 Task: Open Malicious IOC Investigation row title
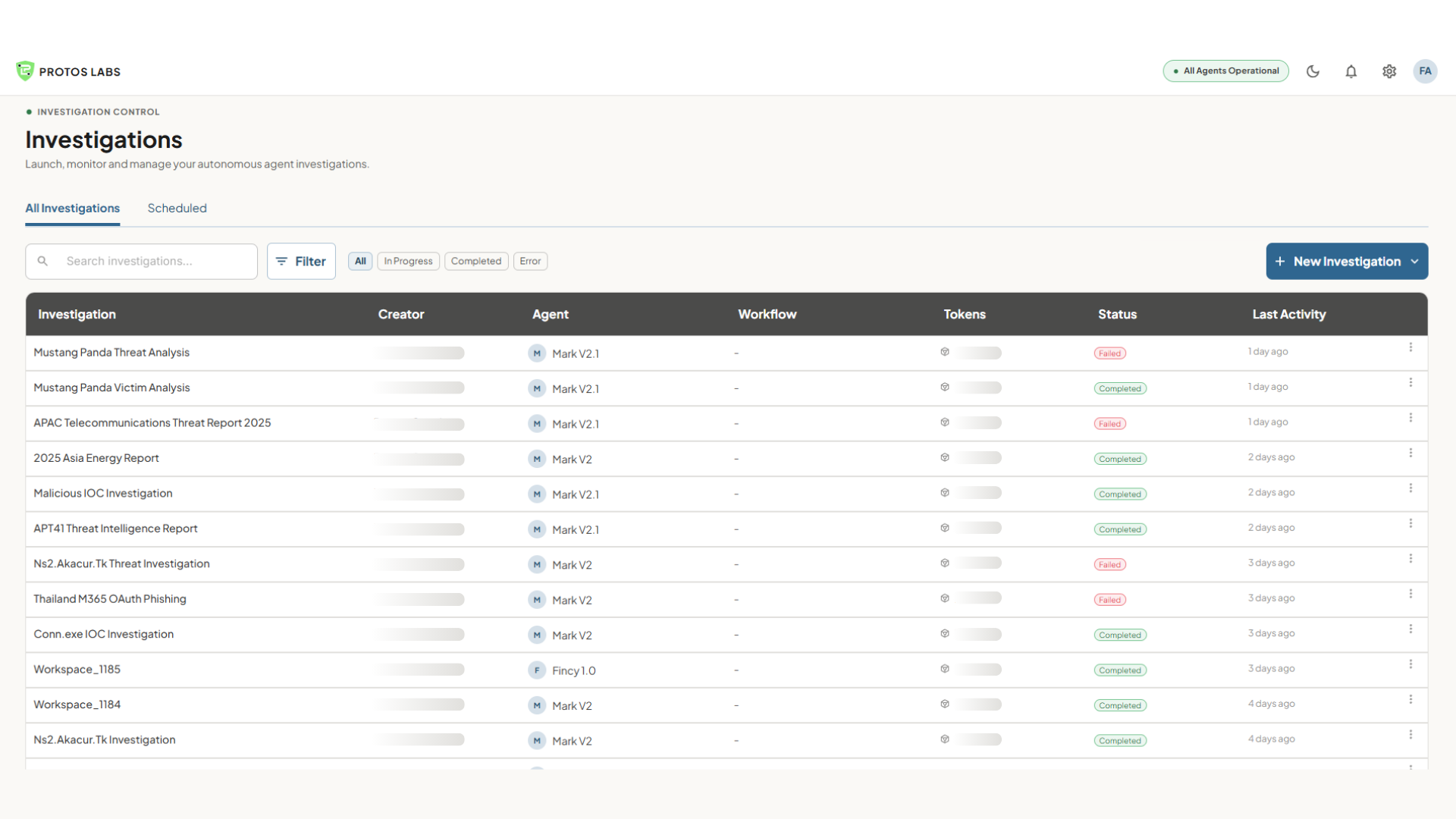103,494
